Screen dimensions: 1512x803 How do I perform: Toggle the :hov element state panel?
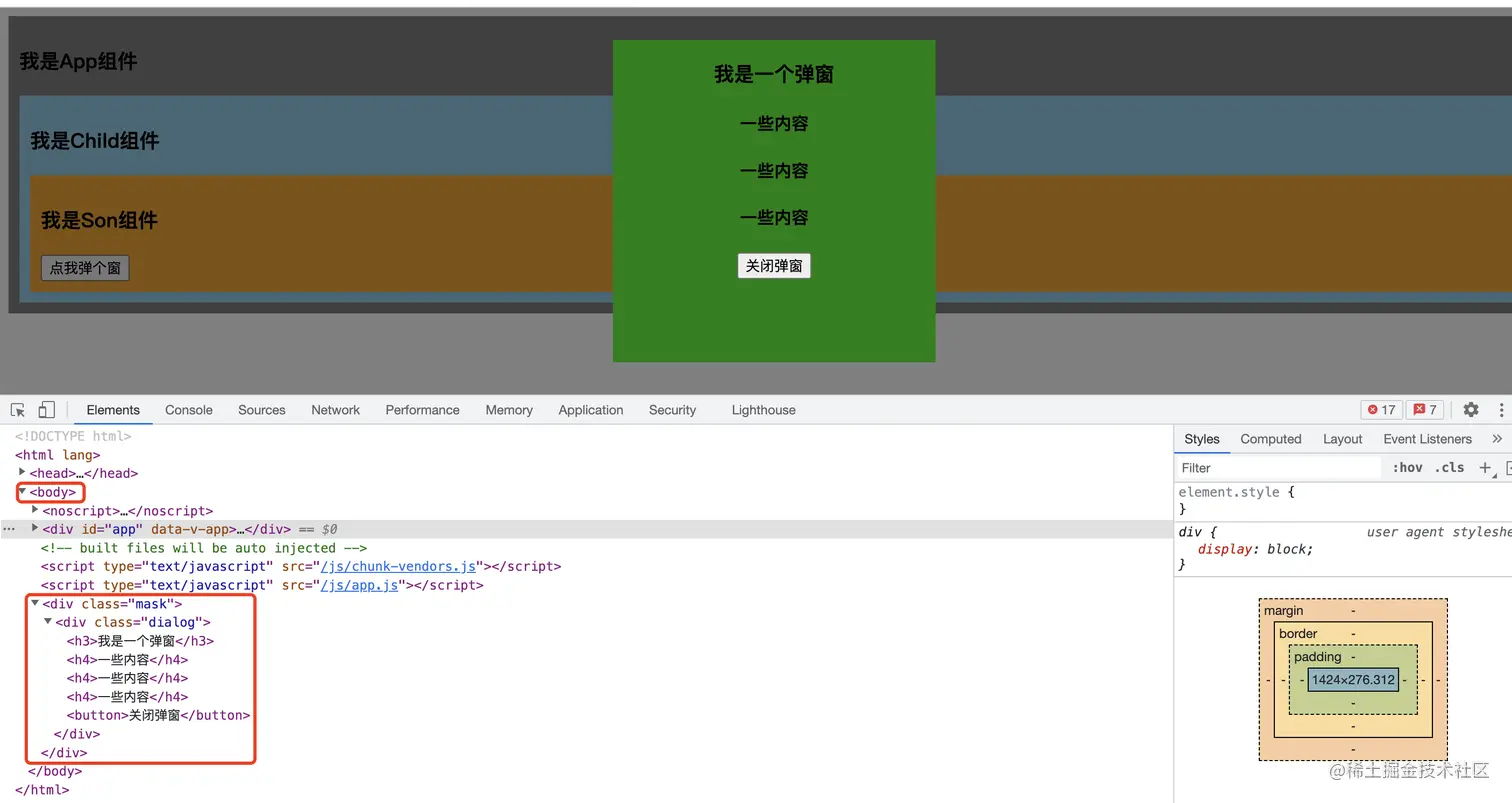tap(1407, 467)
